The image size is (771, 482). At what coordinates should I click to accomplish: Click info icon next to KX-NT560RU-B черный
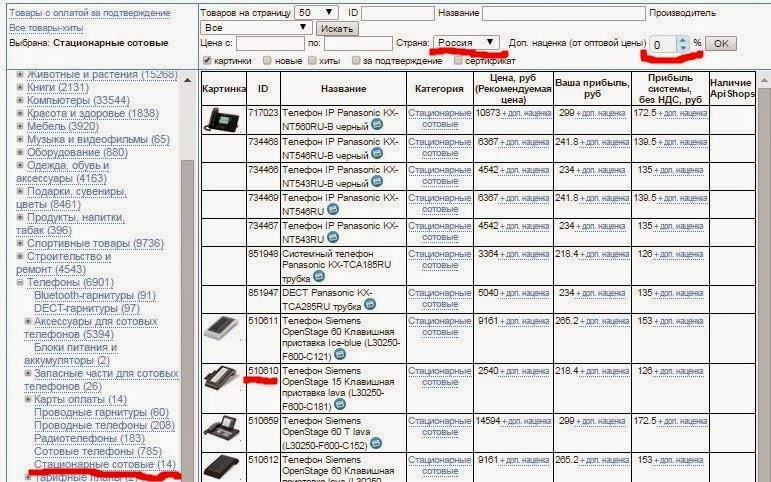coord(377,124)
